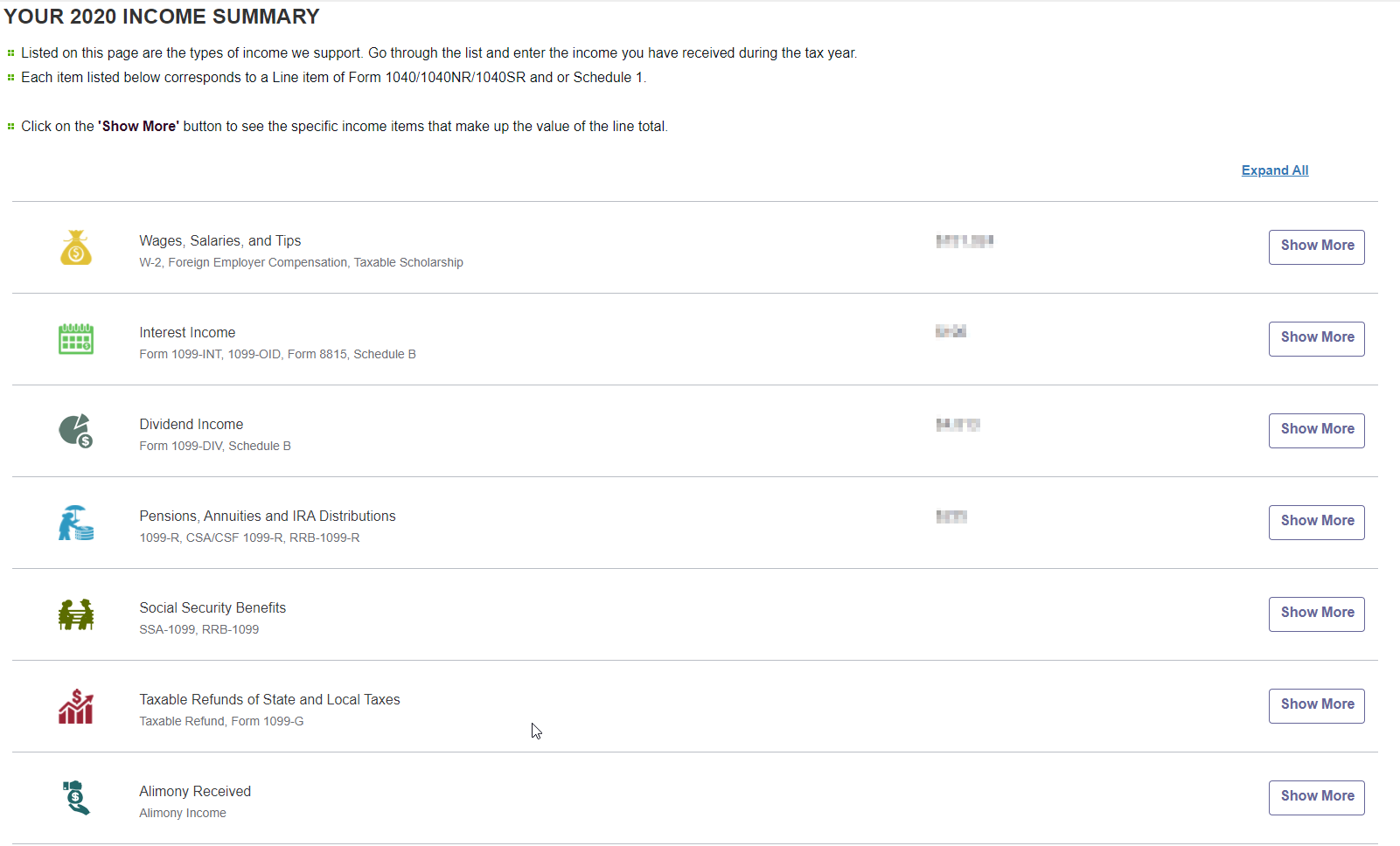This screenshot has width=1400, height=846.
Task: Click the blurred Pensions amount value
Action: click(951, 517)
